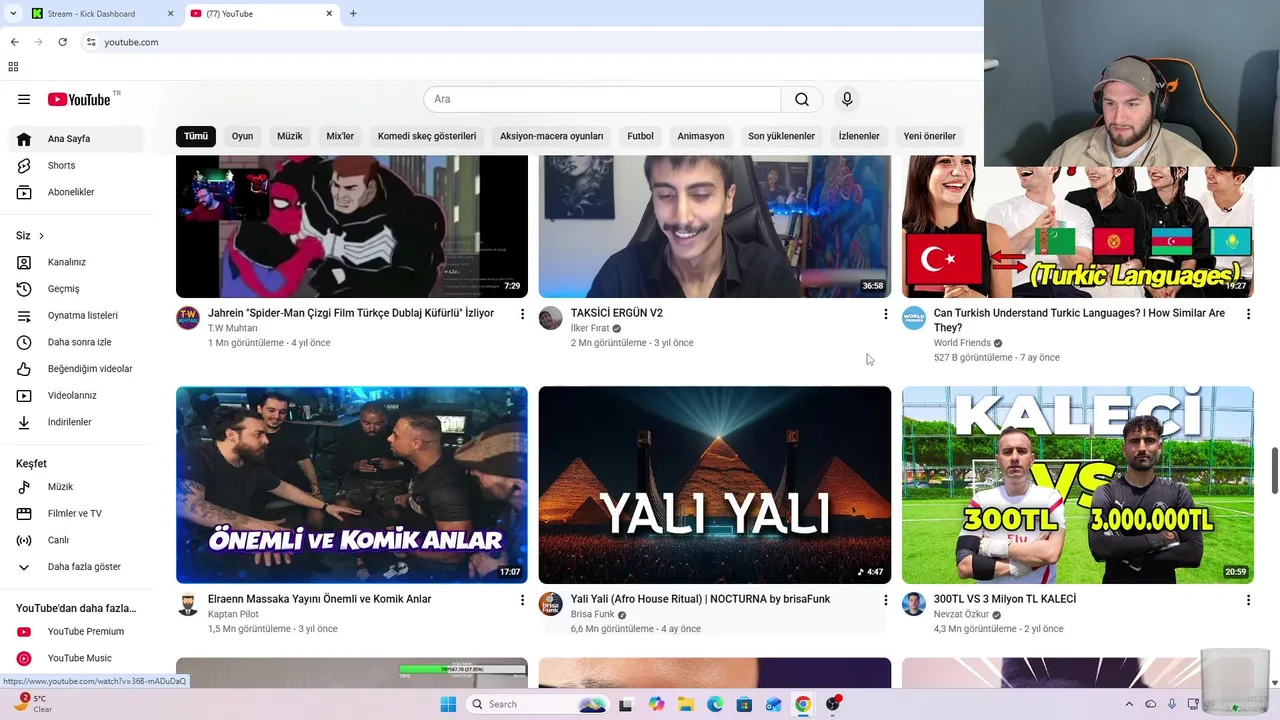Image resolution: width=1280 pixels, height=720 pixels.
Task: Select the İzlenenler filter chip
Action: 859,136
